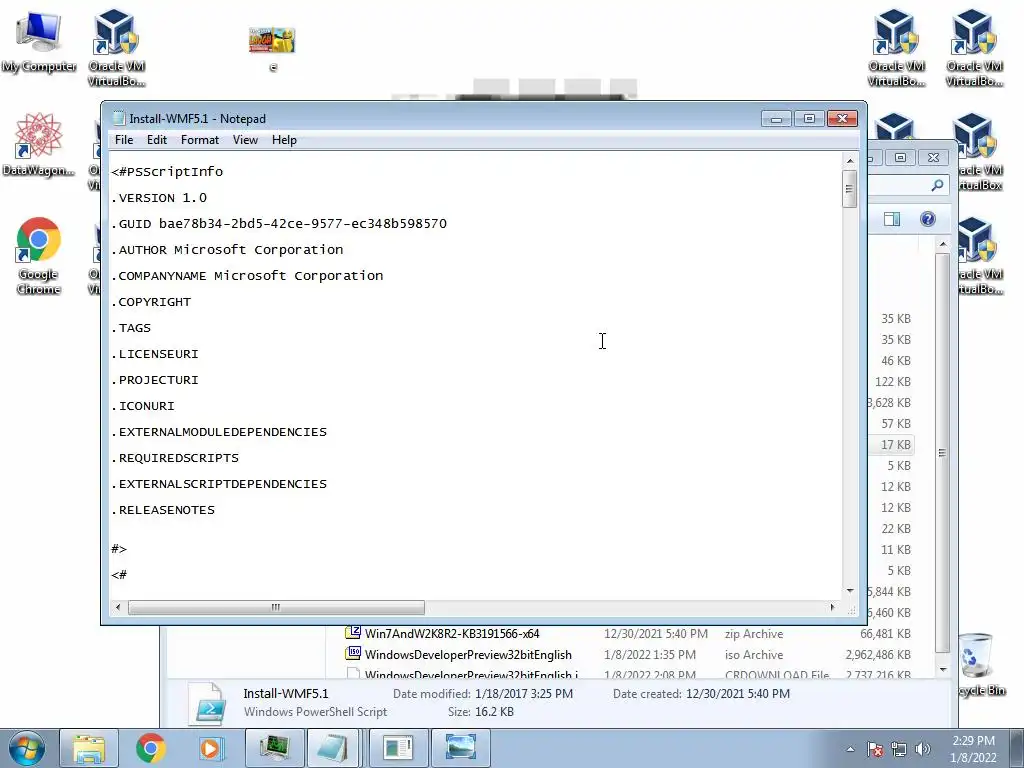Click Notepad vertical scrollbar down arrow

[x=850, y=590]
